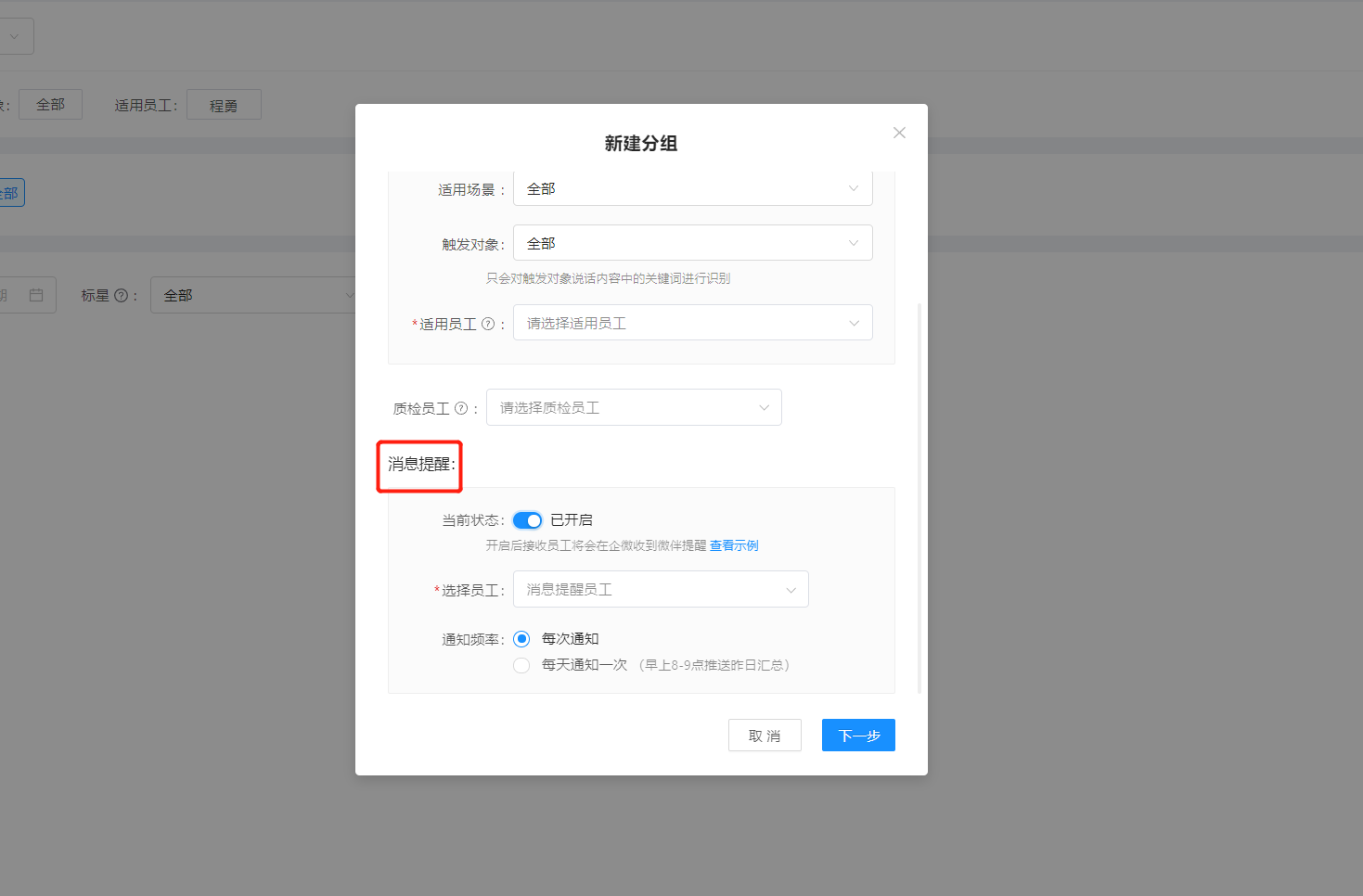The image size is (1363, 896).
Task: Click the help icon beside 标星
Action: point(121,296)
